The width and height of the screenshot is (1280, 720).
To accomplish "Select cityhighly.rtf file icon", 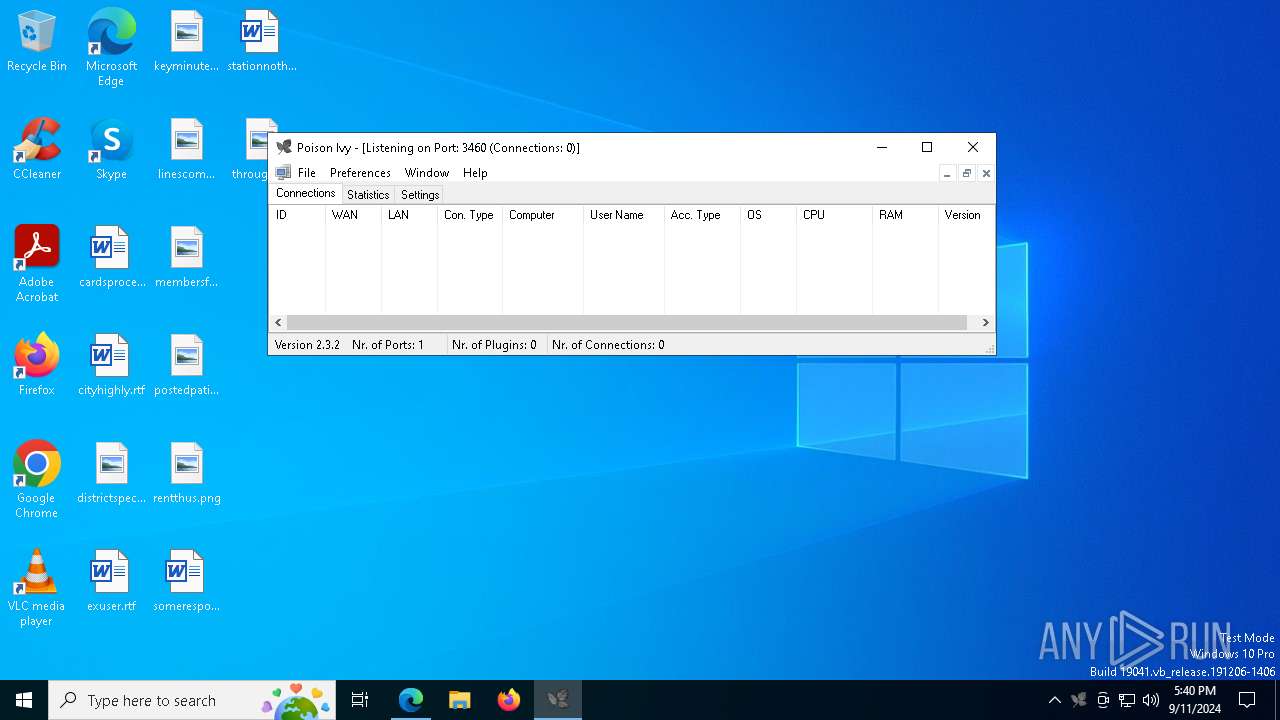I will pos(111,366).
